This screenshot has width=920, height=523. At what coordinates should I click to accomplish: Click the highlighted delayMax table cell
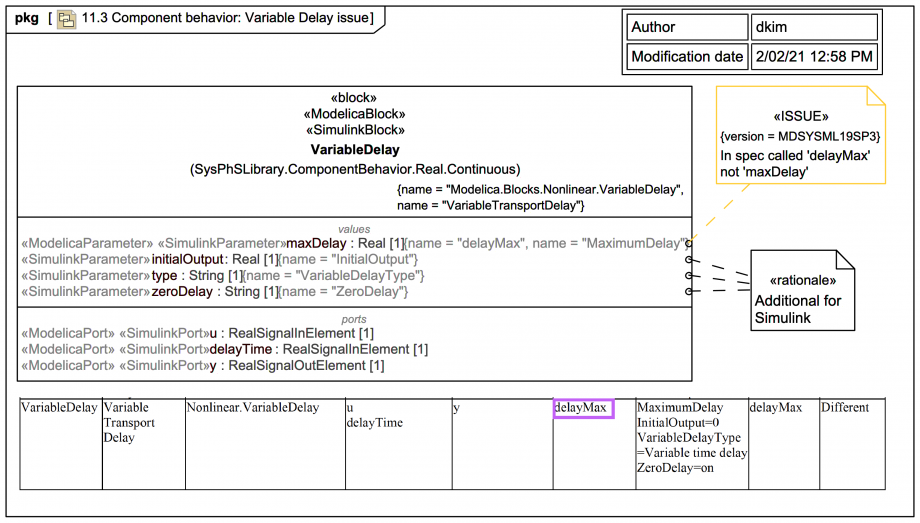(584, 408)
